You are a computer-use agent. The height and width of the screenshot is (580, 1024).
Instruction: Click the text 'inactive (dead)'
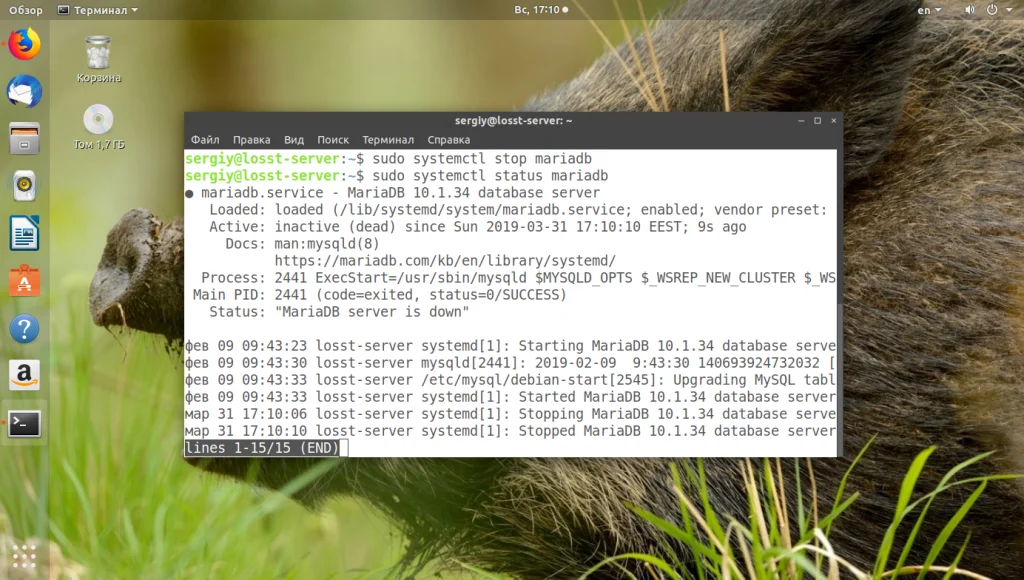pos(335,227)
